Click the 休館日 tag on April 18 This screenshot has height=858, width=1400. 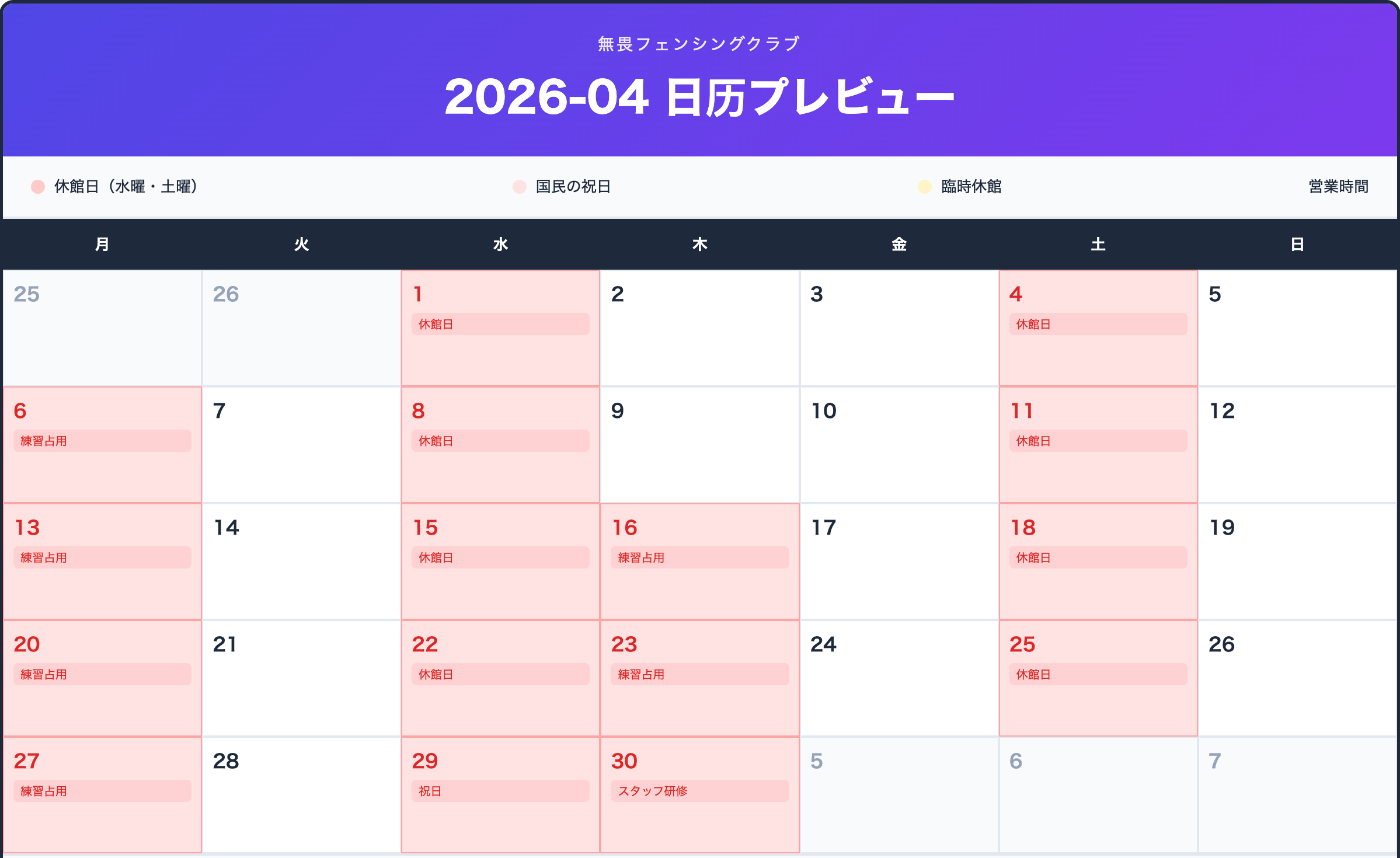pyautogui.click(x=1098, y=557)
